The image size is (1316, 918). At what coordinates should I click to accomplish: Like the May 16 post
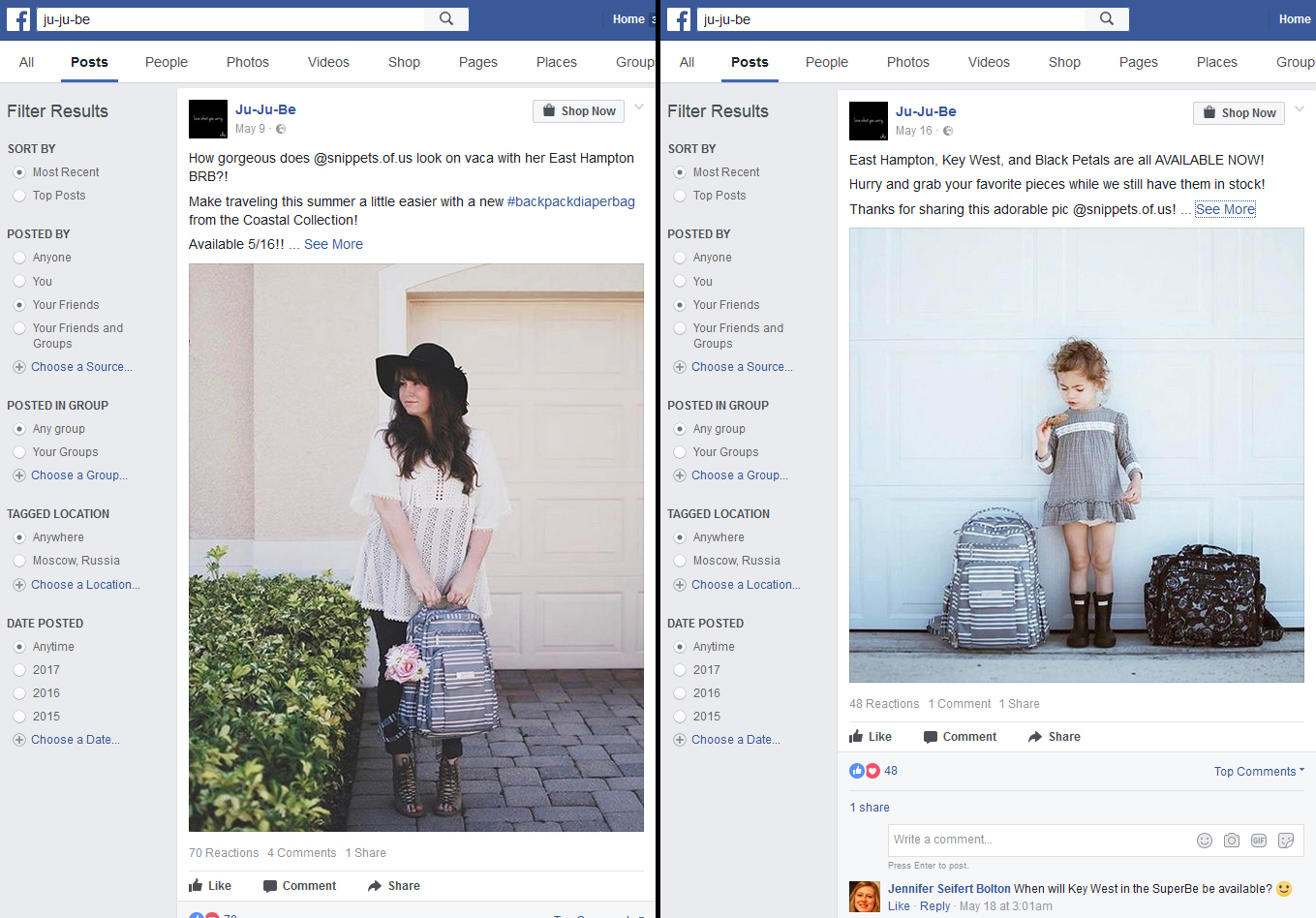tap(871, 737)
